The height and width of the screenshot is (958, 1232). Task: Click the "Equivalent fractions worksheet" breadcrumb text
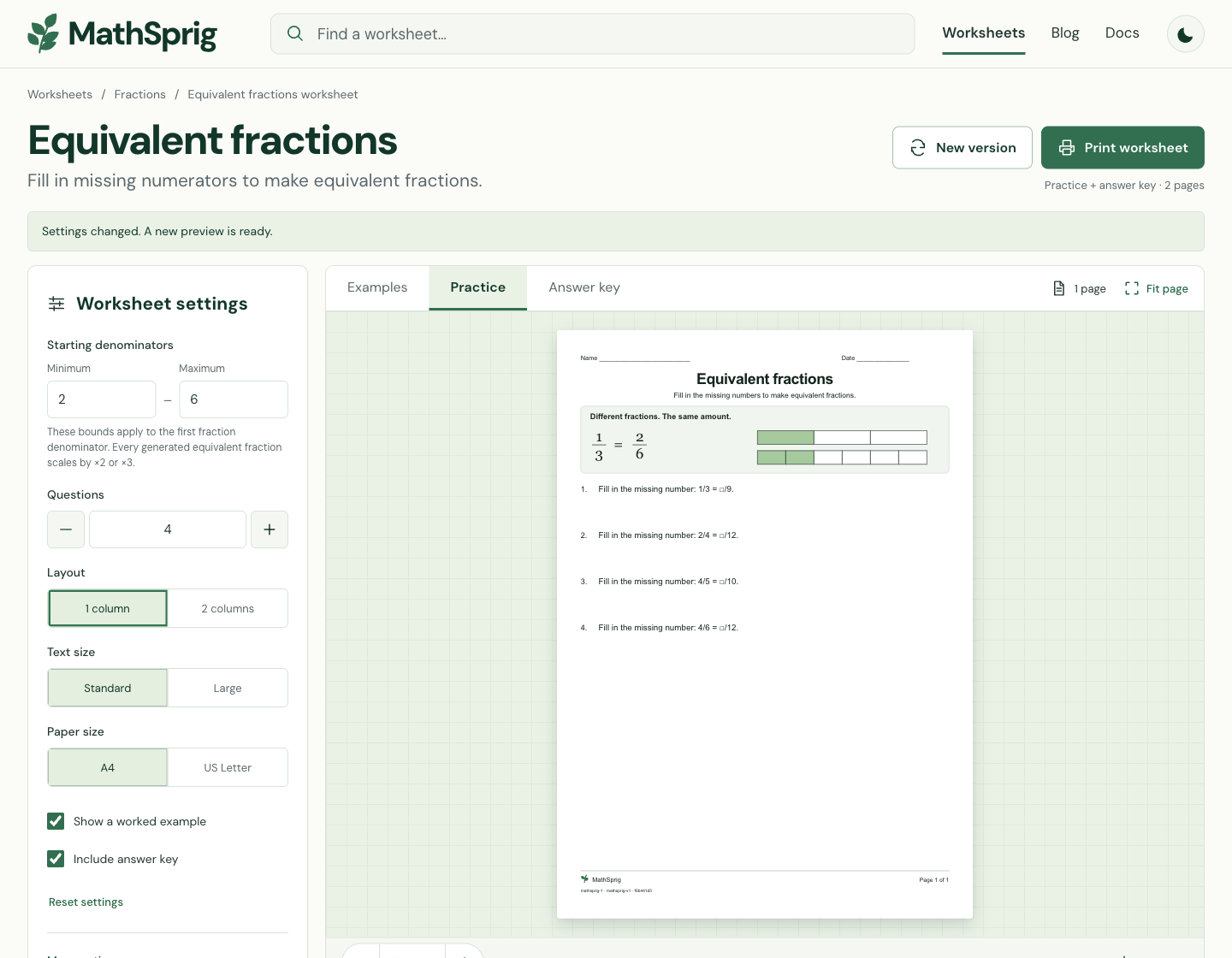click(x=273, y=95)
